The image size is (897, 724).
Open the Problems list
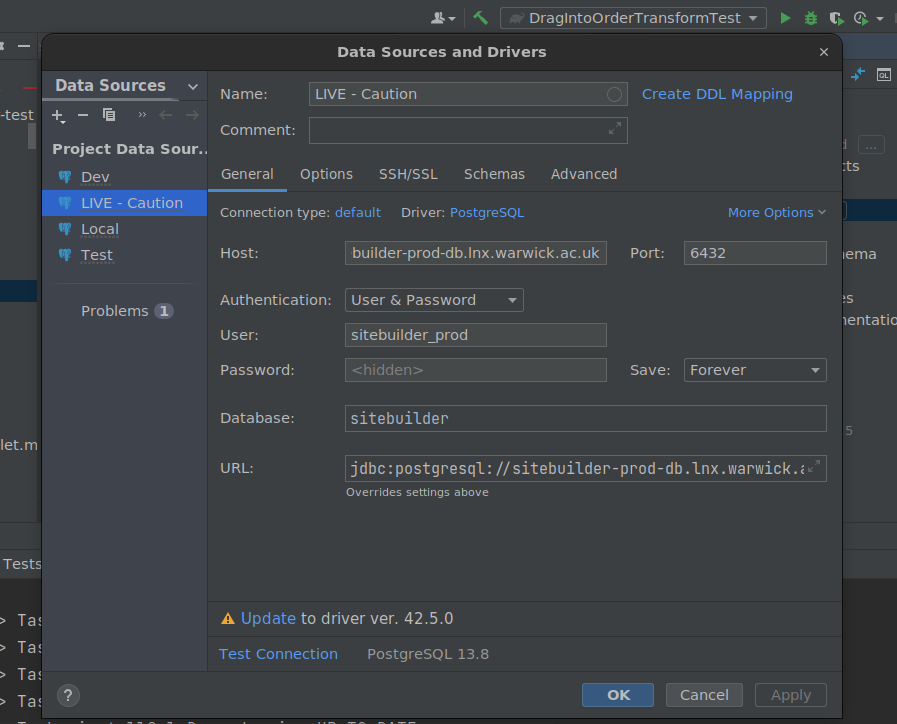pos(127,311)
